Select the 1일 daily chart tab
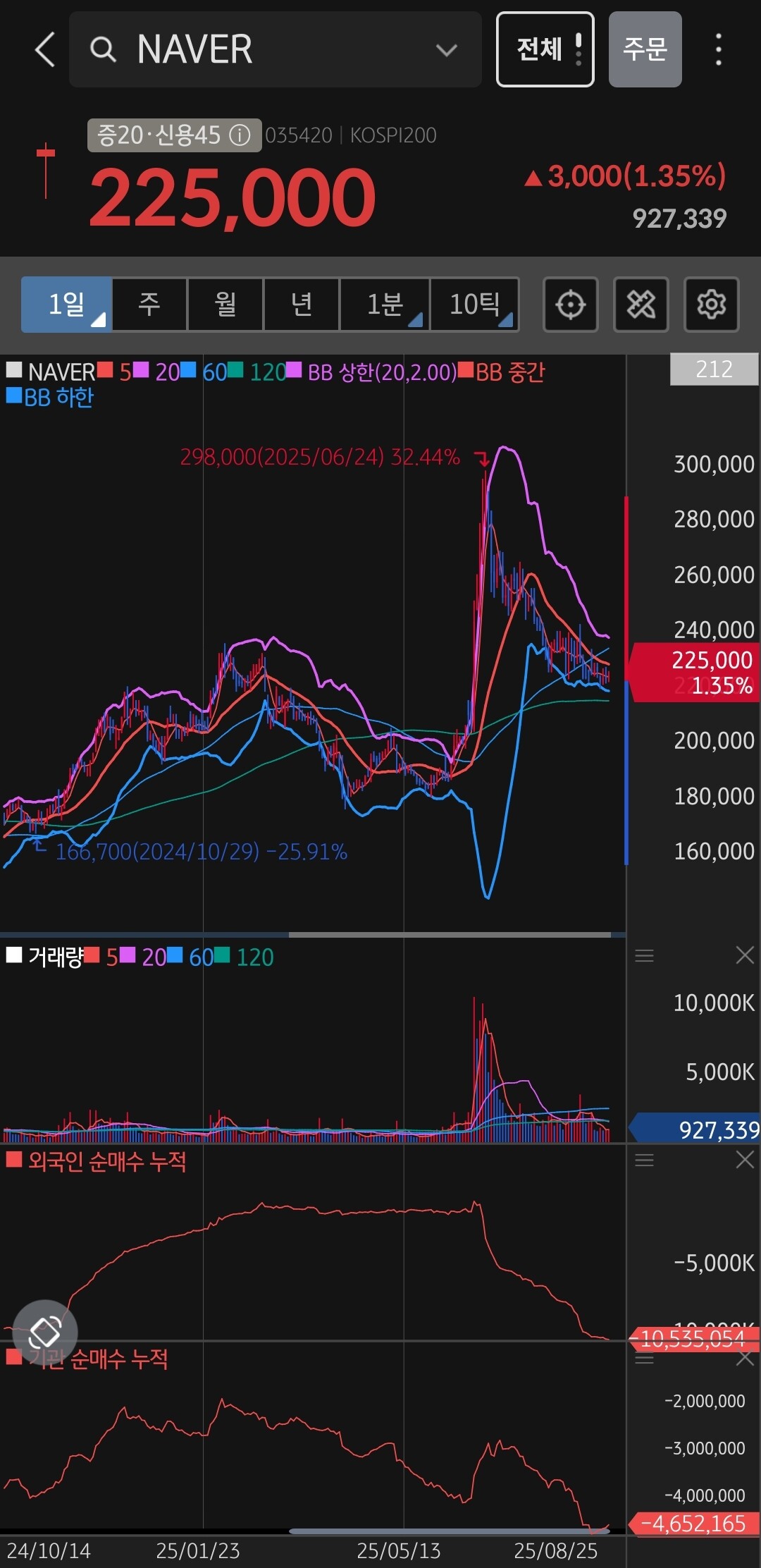Viewport: 761px width, 1568px height. coord(66,305)
